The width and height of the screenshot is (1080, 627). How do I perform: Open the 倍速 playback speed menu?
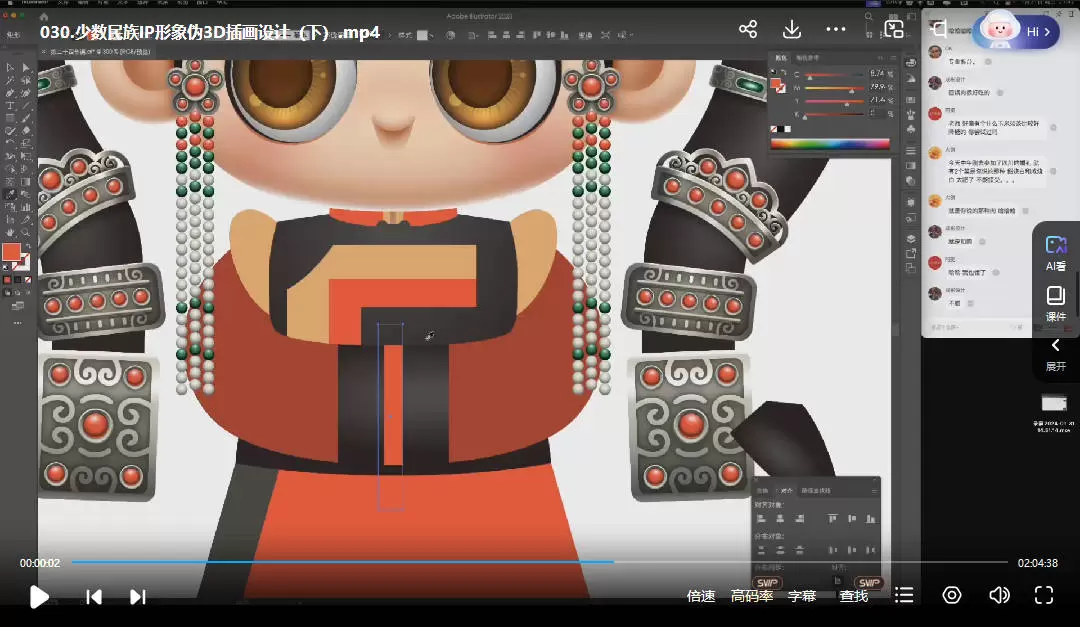pos(701,596)
